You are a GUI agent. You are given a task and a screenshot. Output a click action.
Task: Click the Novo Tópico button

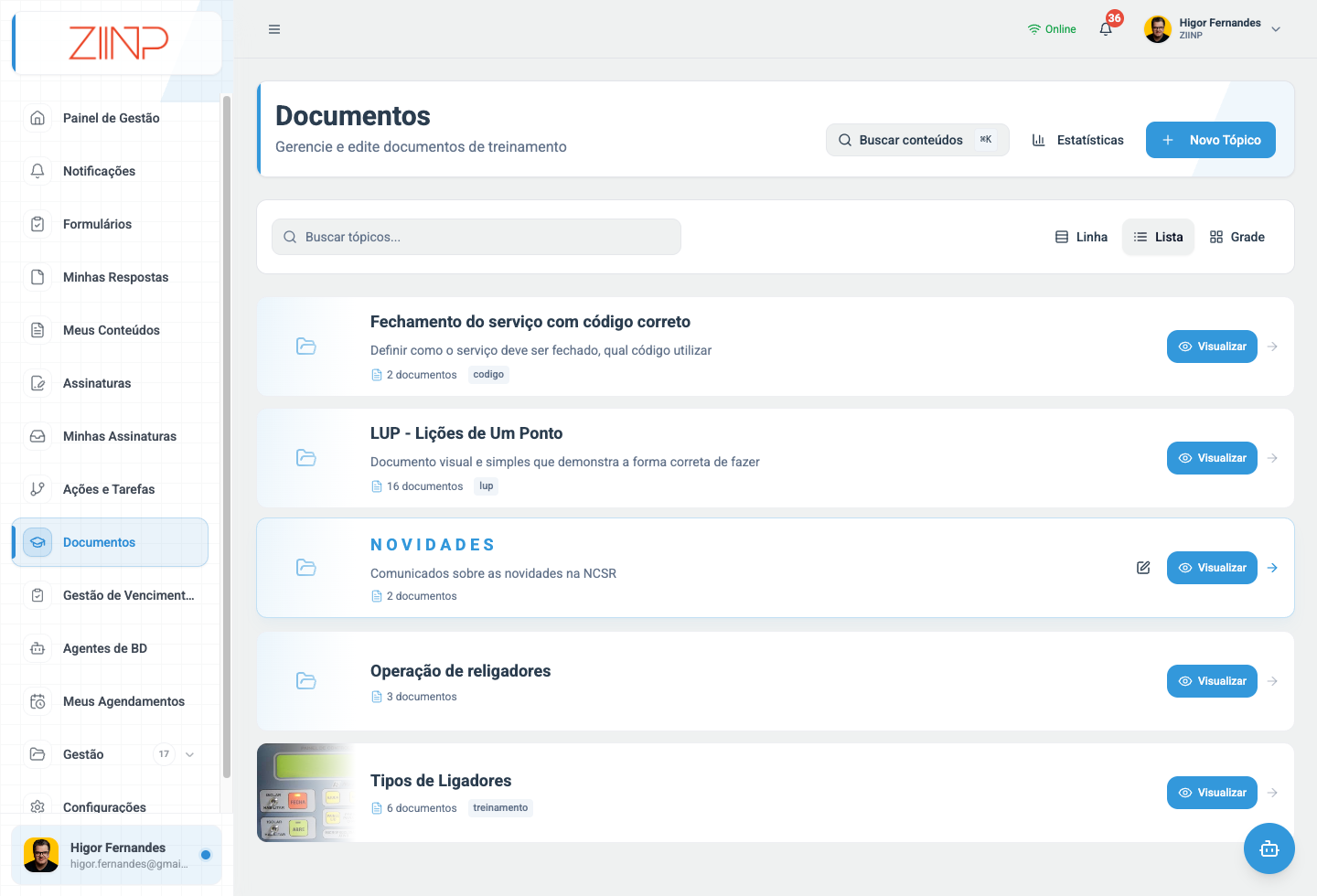pos(1211,140)
